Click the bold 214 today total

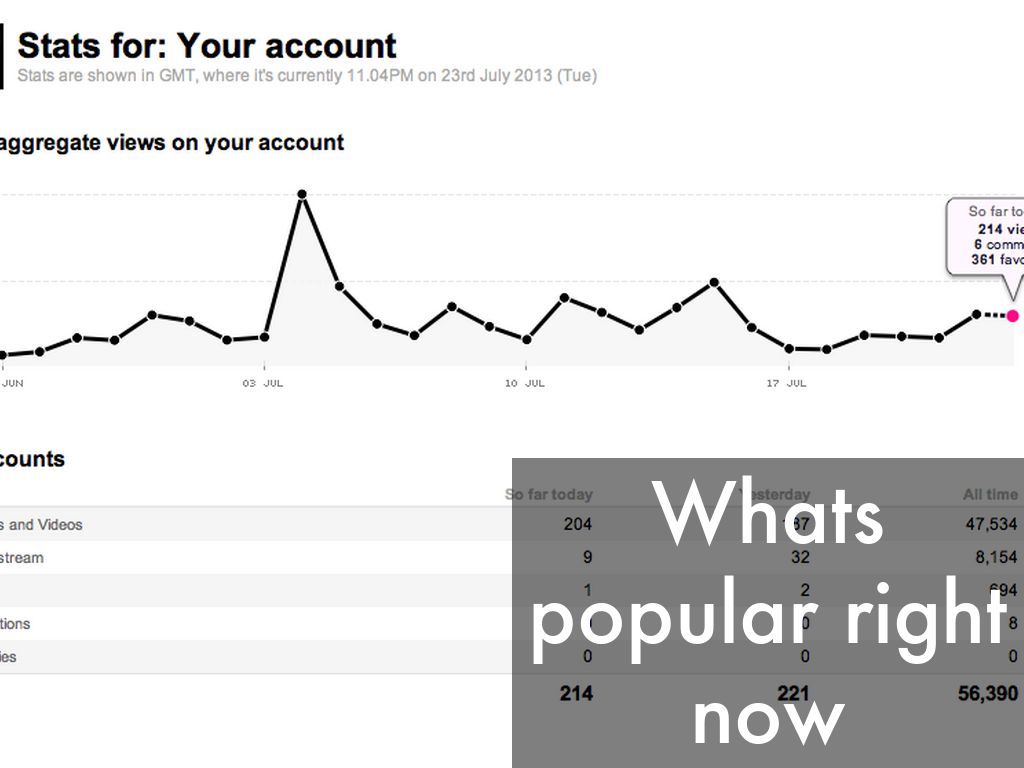click(x=577, y=693)
